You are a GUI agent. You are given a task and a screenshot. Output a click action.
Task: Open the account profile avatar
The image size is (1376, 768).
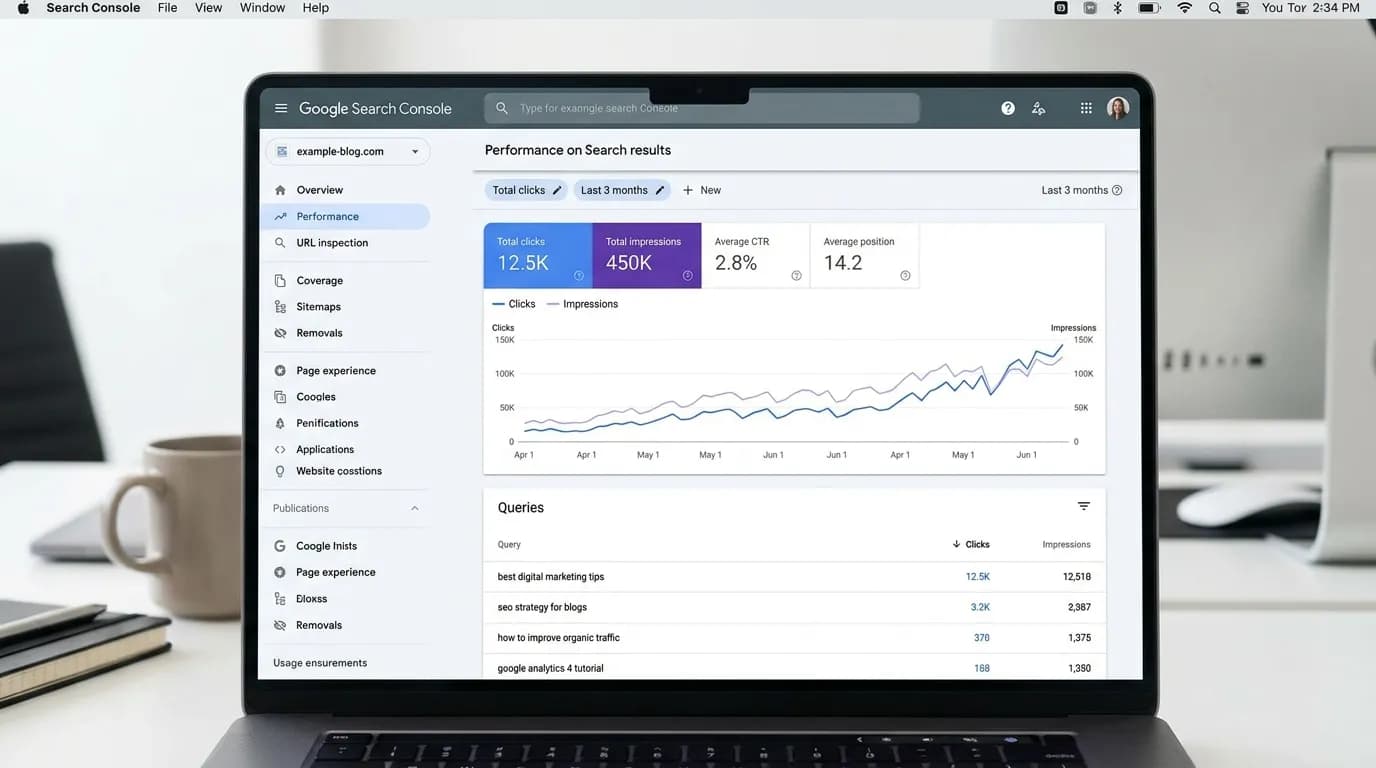(1118, 108)
